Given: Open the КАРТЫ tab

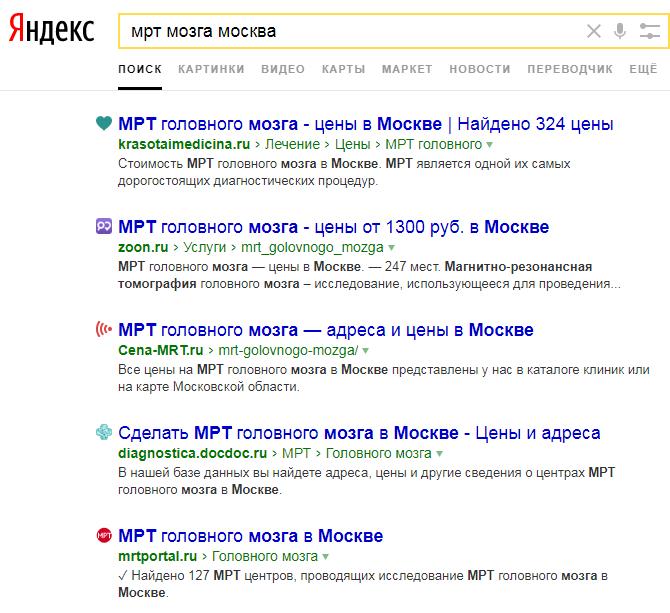Looking at the screenshot, I should (x=344, y=69).
